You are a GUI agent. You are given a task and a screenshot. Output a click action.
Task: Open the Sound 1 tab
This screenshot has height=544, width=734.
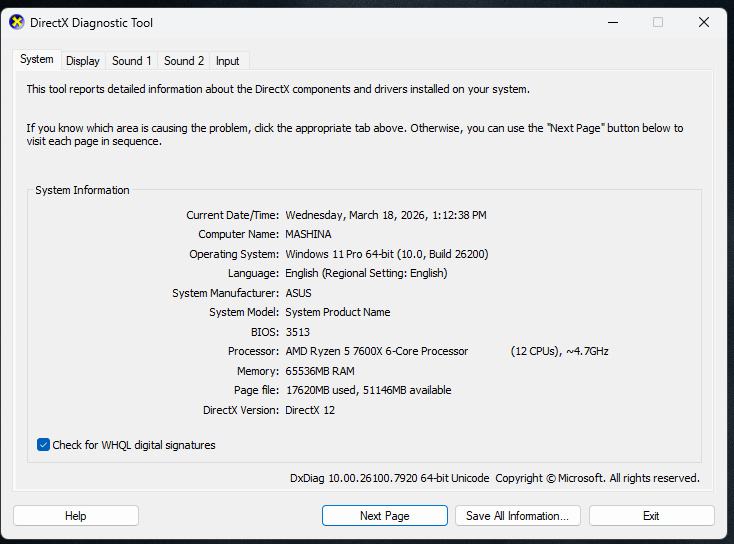click(132, 61)
